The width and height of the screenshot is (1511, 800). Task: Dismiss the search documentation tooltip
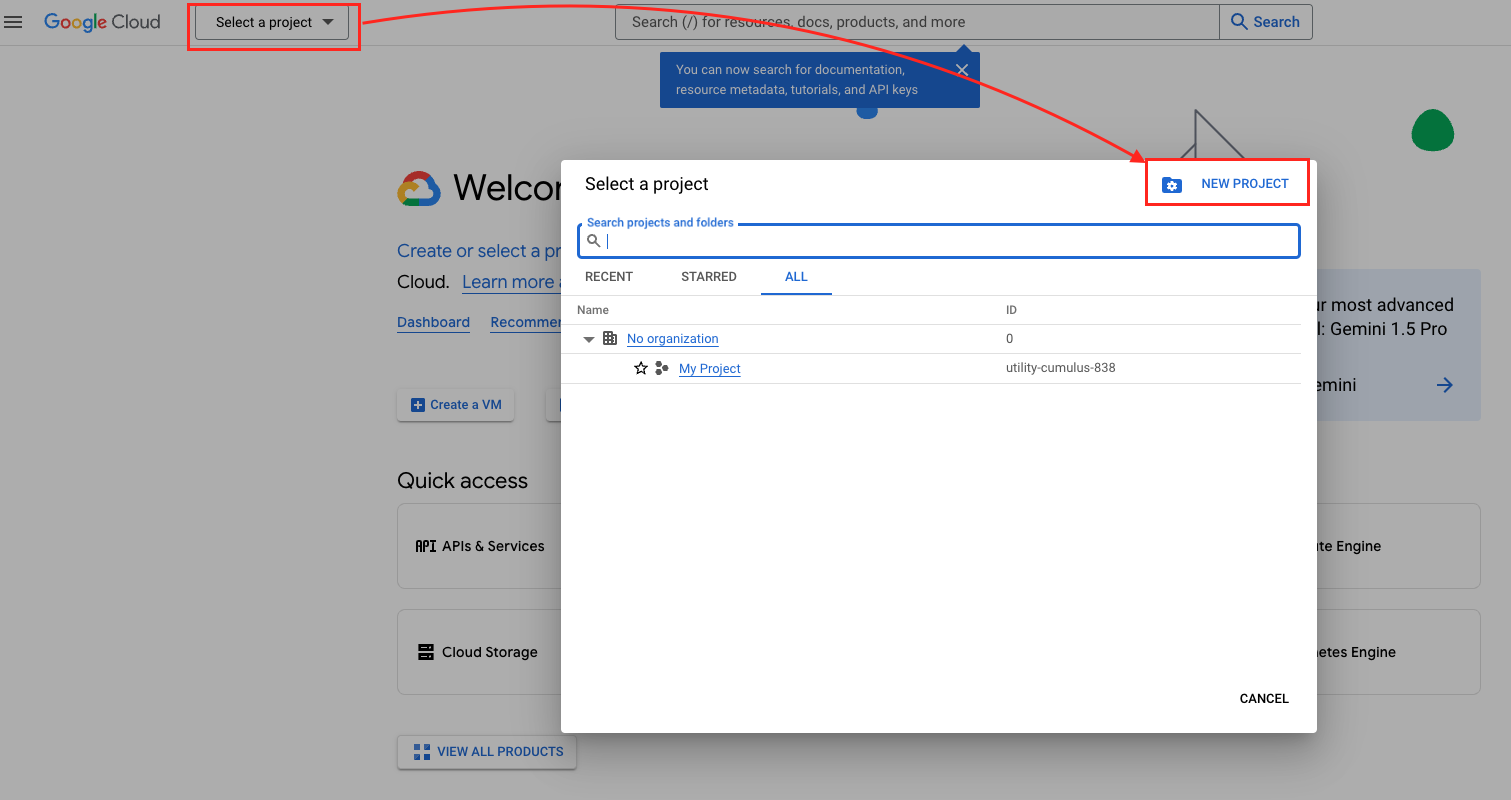point(962,70)
